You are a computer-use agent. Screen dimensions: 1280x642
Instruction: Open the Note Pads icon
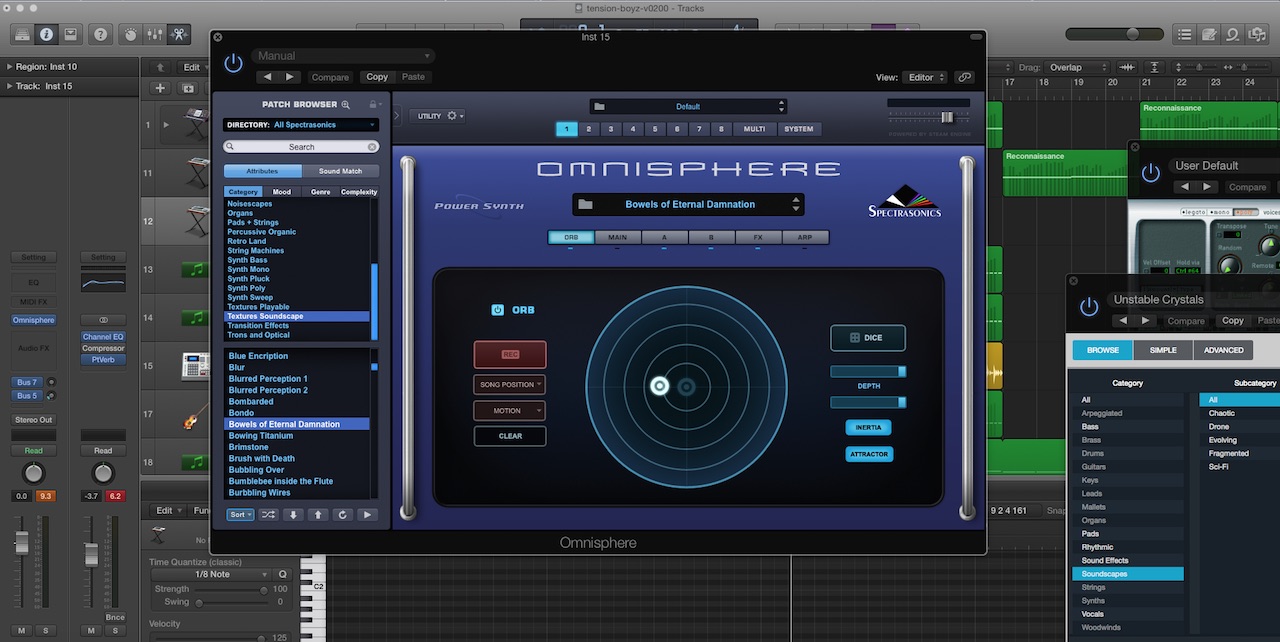1209,34
